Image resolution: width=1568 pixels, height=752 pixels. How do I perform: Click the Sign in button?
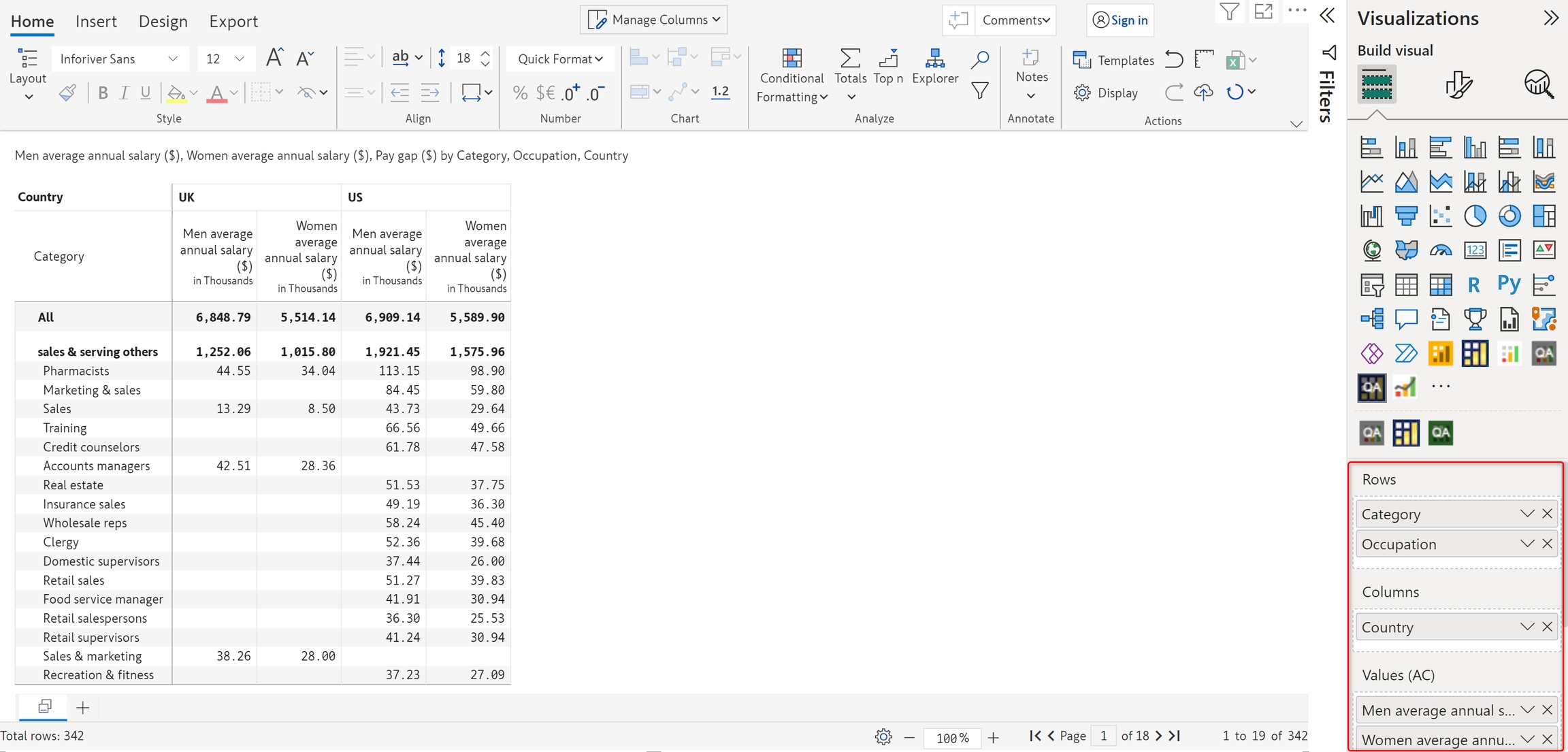coord(1120,20)
